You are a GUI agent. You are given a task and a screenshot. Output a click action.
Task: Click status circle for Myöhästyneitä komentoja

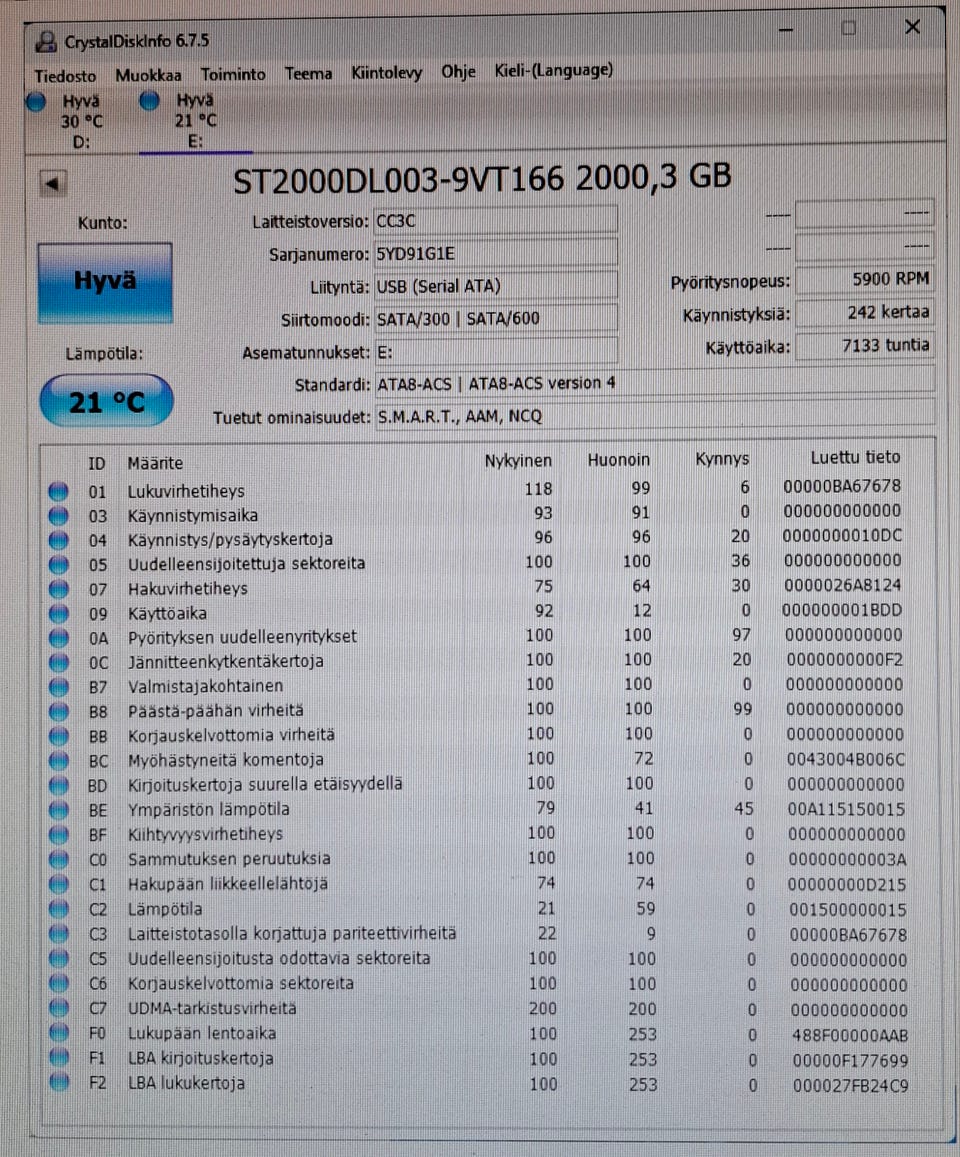58,760
